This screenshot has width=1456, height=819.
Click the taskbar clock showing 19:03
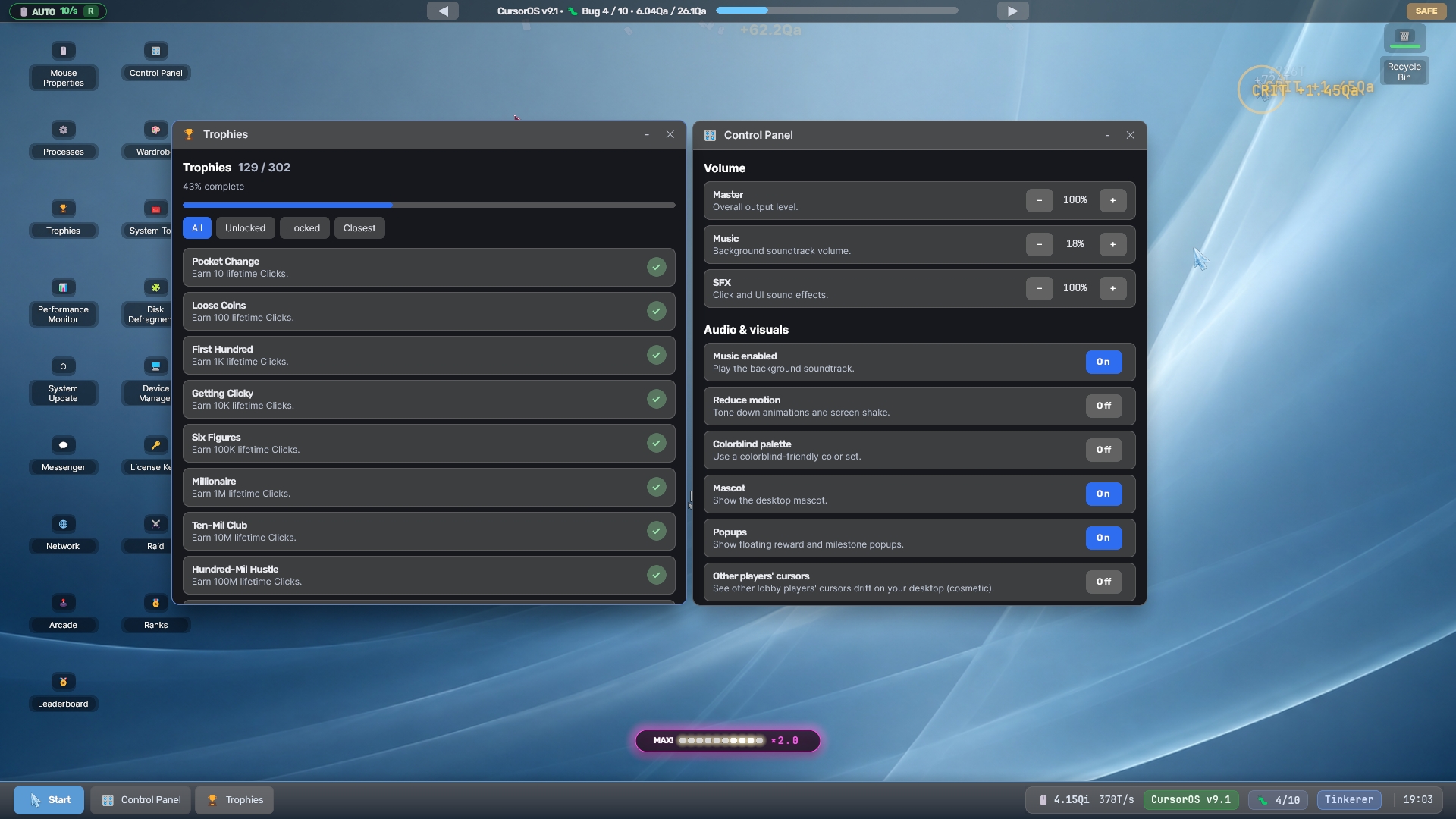[x=1418, y=800]
